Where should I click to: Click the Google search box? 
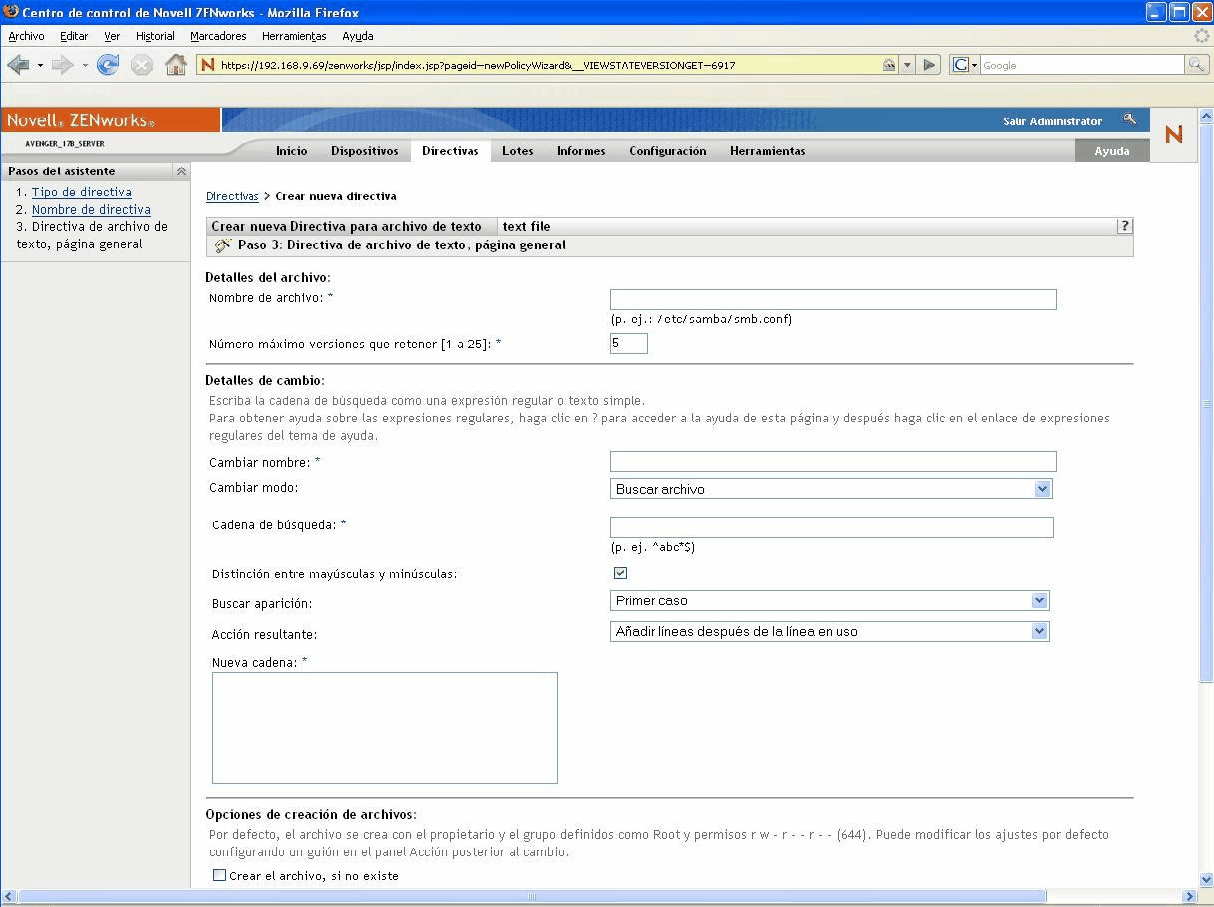[x=1082, y=65]
